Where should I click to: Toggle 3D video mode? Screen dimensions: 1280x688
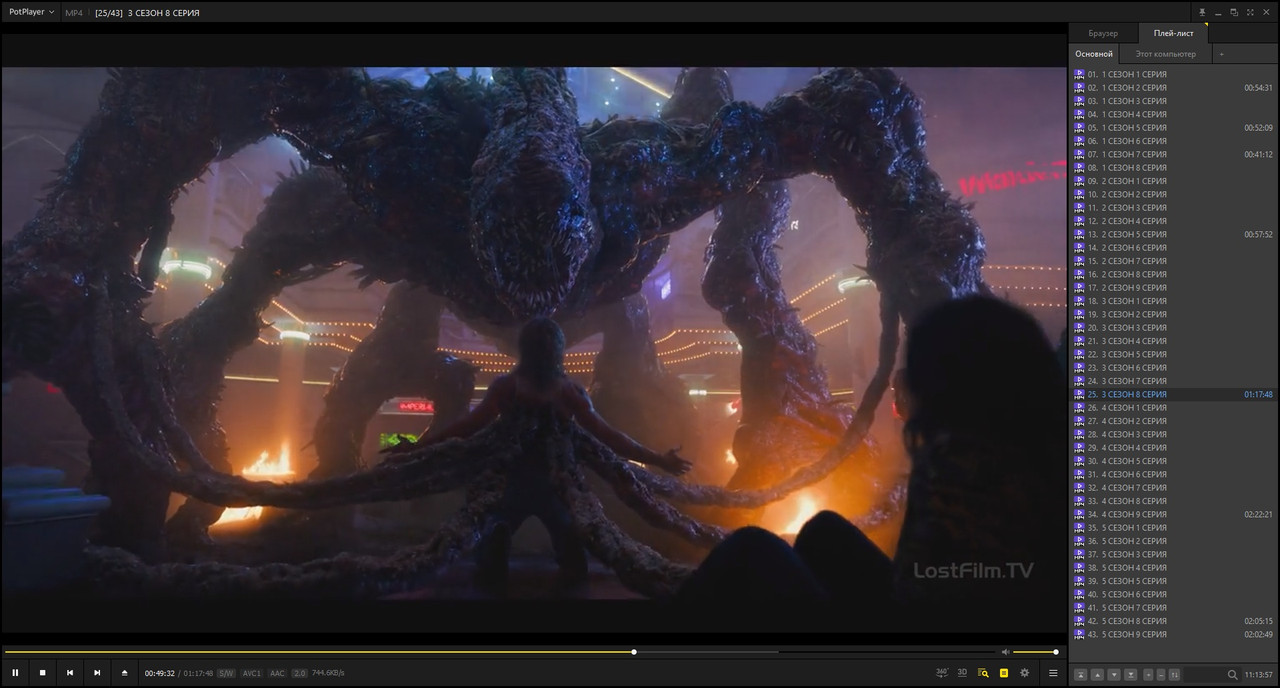click(962, 673)
